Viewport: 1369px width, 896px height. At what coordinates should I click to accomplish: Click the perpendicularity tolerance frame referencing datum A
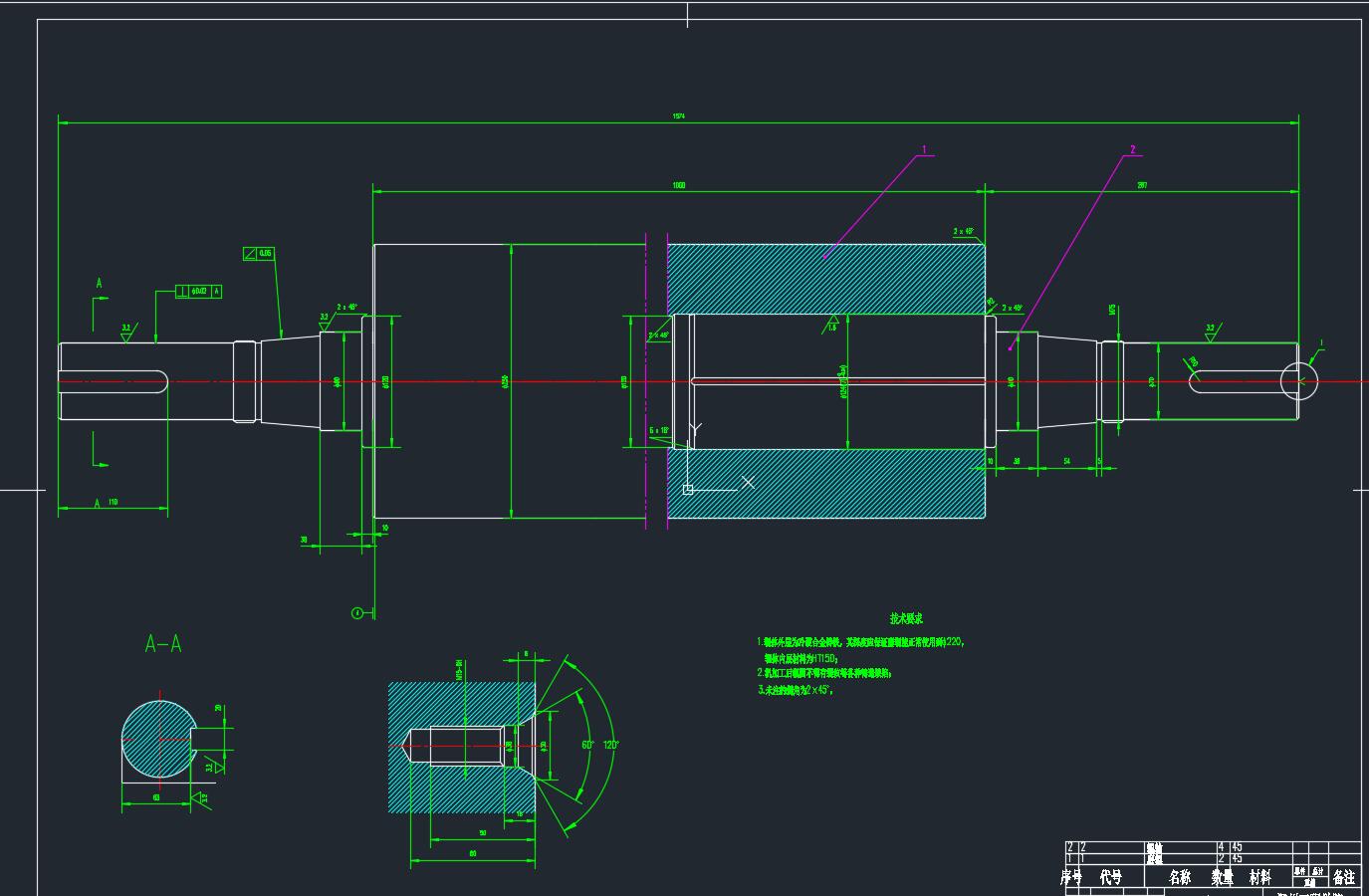(x=198, y=292)
